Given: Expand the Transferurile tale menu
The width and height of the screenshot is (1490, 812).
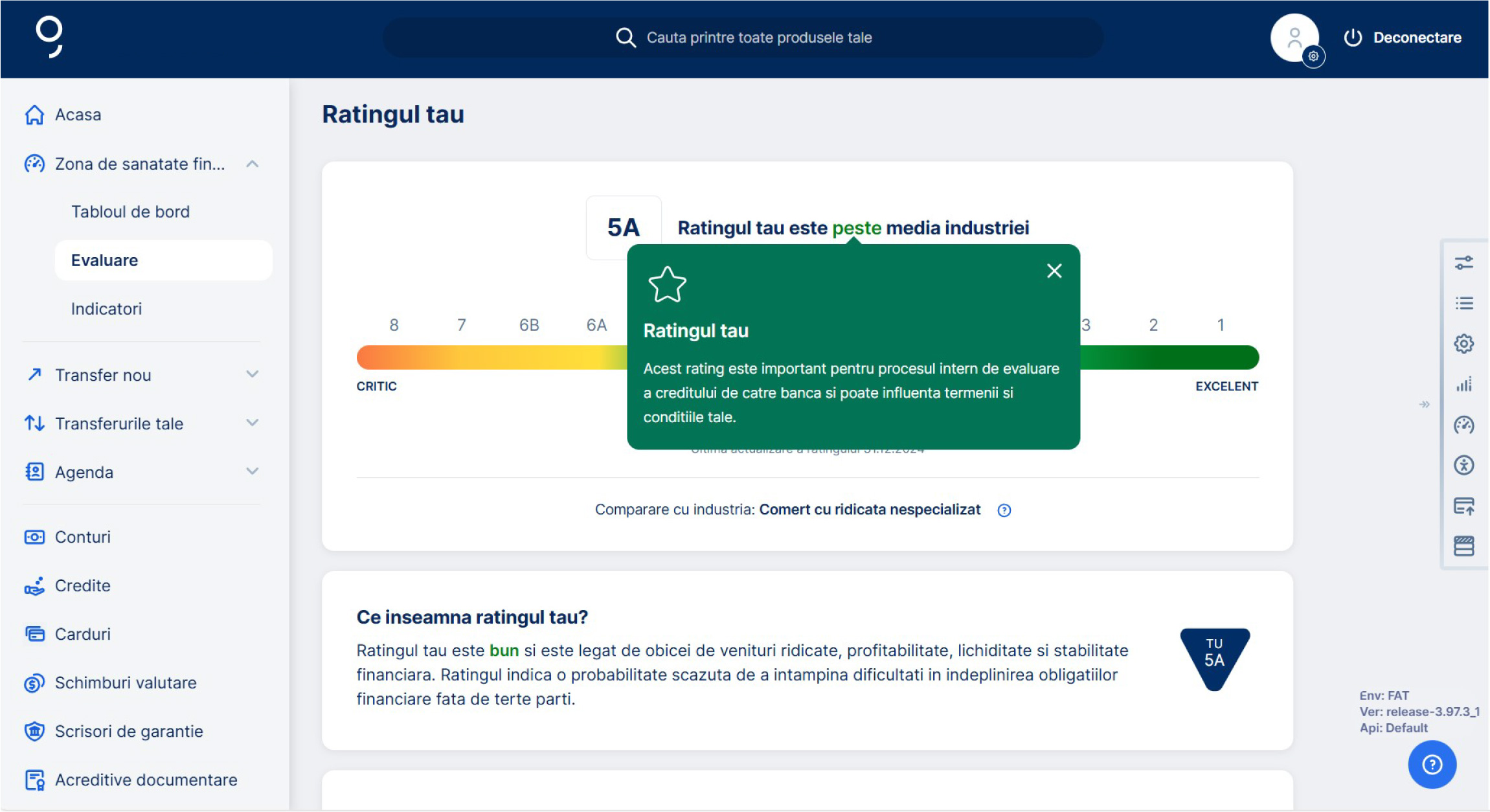Looking at the screenshot, I should (x=253, y=423).
